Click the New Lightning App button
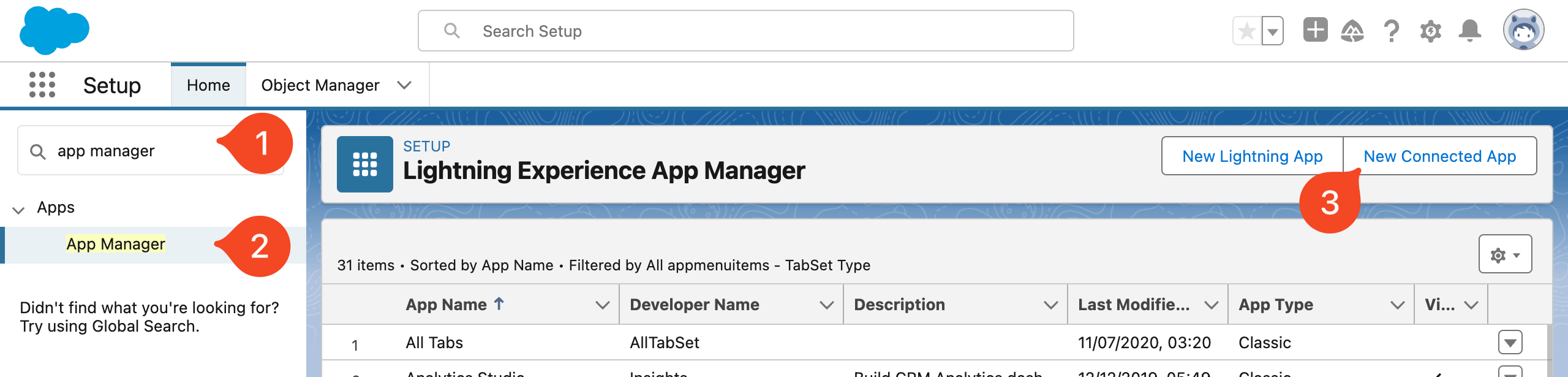Image resolution: width=1568 pixels, height=377 pixels. coord(1252,156)
